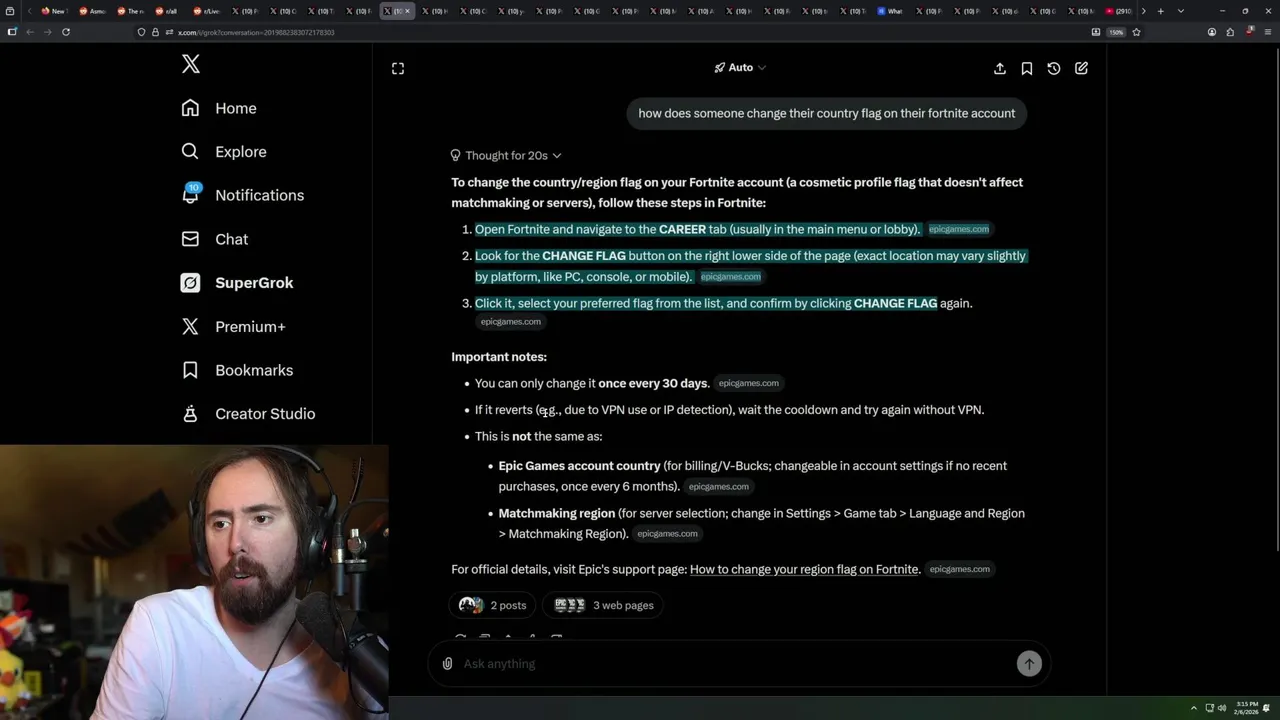Open Explore search in the sidebar

pyautogui.click(x=224, y=152)
